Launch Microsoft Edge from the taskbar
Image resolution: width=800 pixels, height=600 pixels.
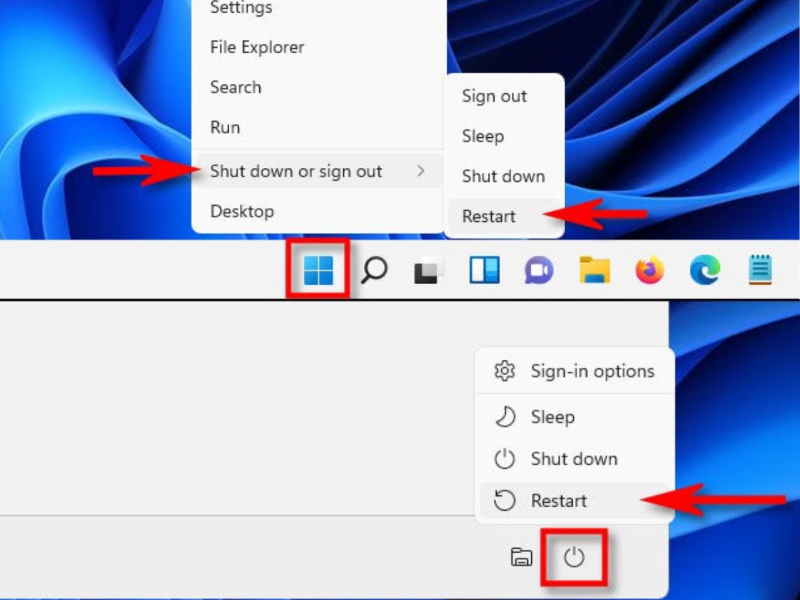pos(705,270)
